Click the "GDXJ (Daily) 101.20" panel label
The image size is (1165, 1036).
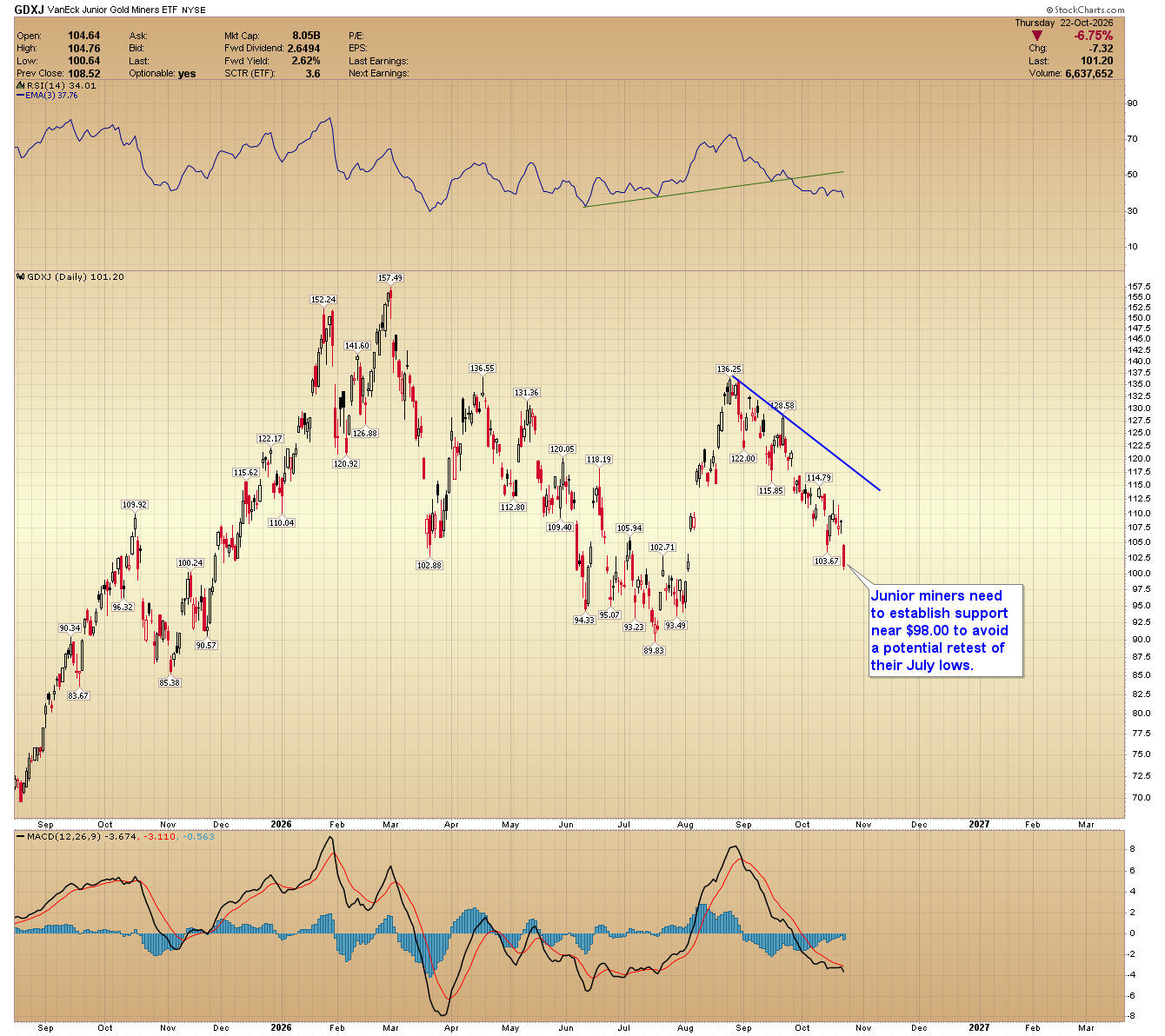[x=71, y=277]
